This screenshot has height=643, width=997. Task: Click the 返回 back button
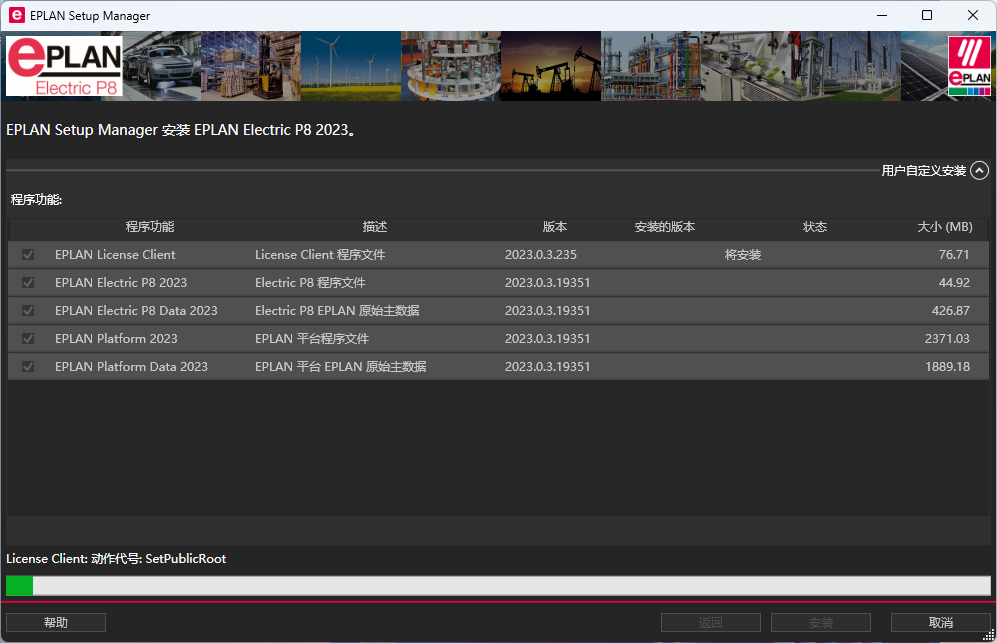(x=711, y=623)
